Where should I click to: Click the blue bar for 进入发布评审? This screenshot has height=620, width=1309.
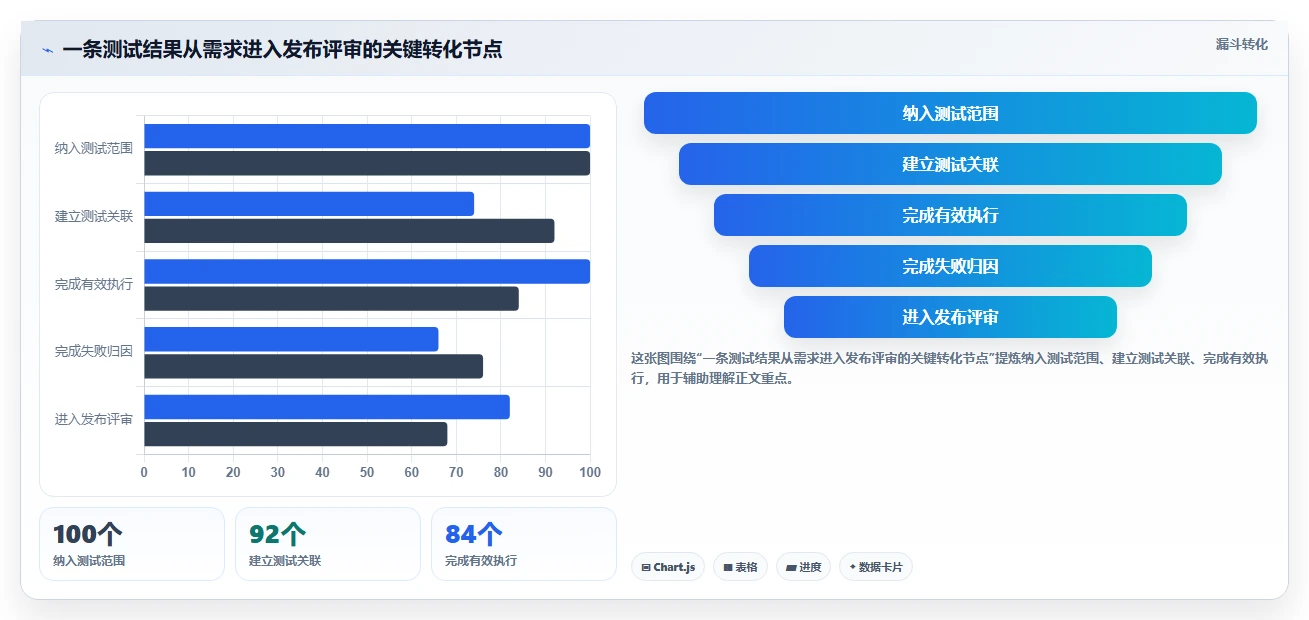(x=327, y=407)
